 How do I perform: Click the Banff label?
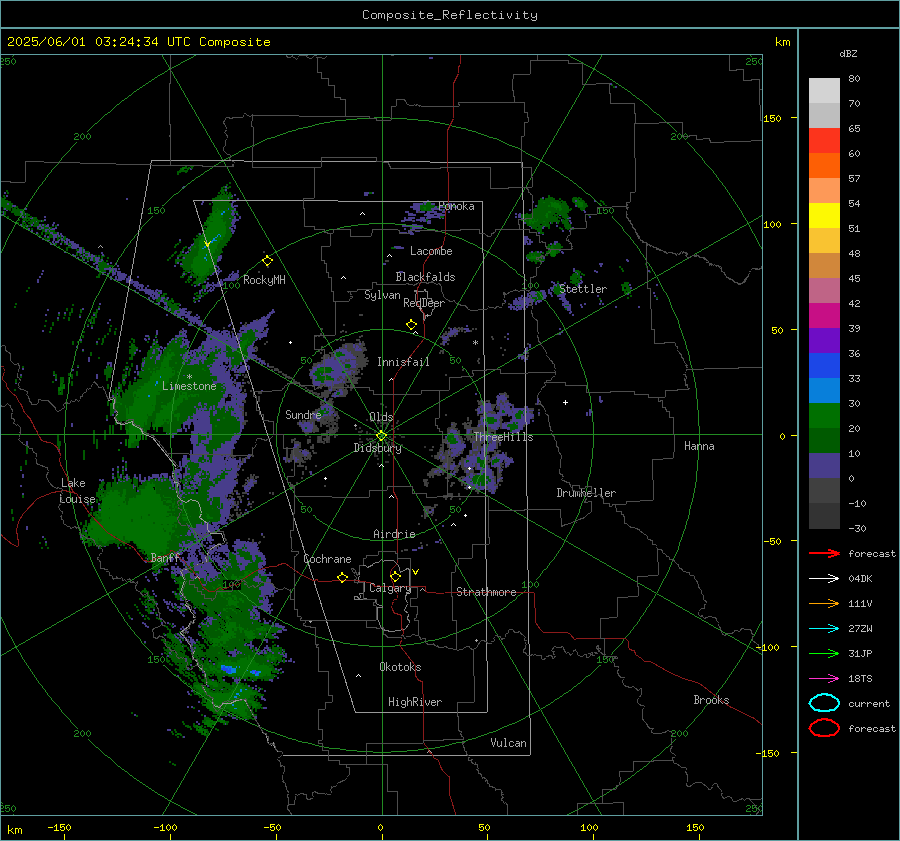(165, 557)
